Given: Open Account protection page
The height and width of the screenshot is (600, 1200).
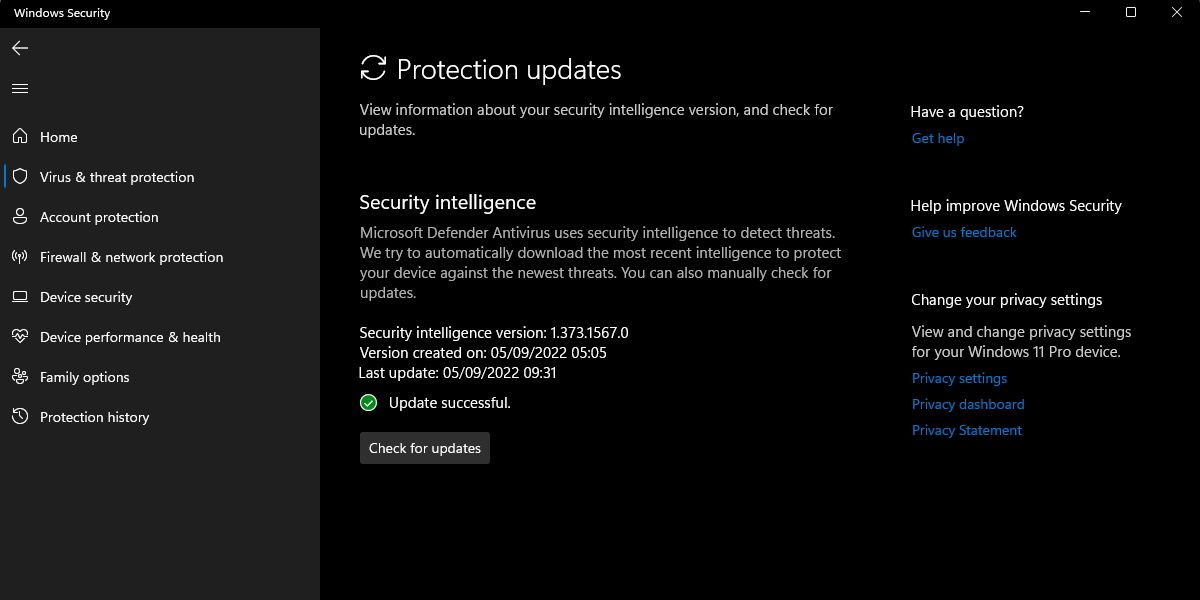Looking at the screenshot, I should (99, 217).
